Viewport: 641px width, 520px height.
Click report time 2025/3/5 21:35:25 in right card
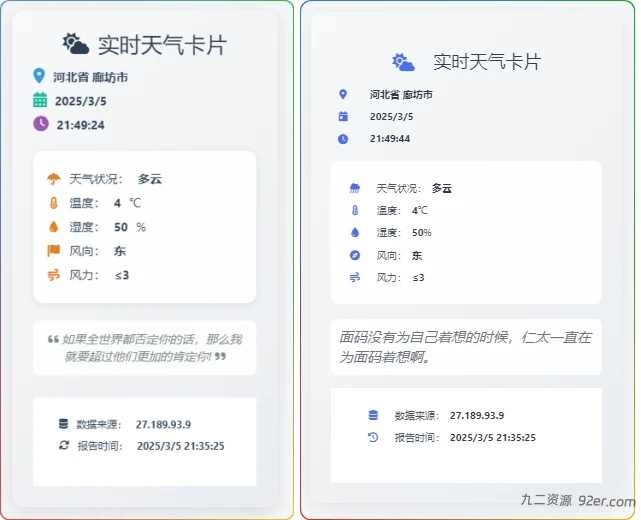493,437
